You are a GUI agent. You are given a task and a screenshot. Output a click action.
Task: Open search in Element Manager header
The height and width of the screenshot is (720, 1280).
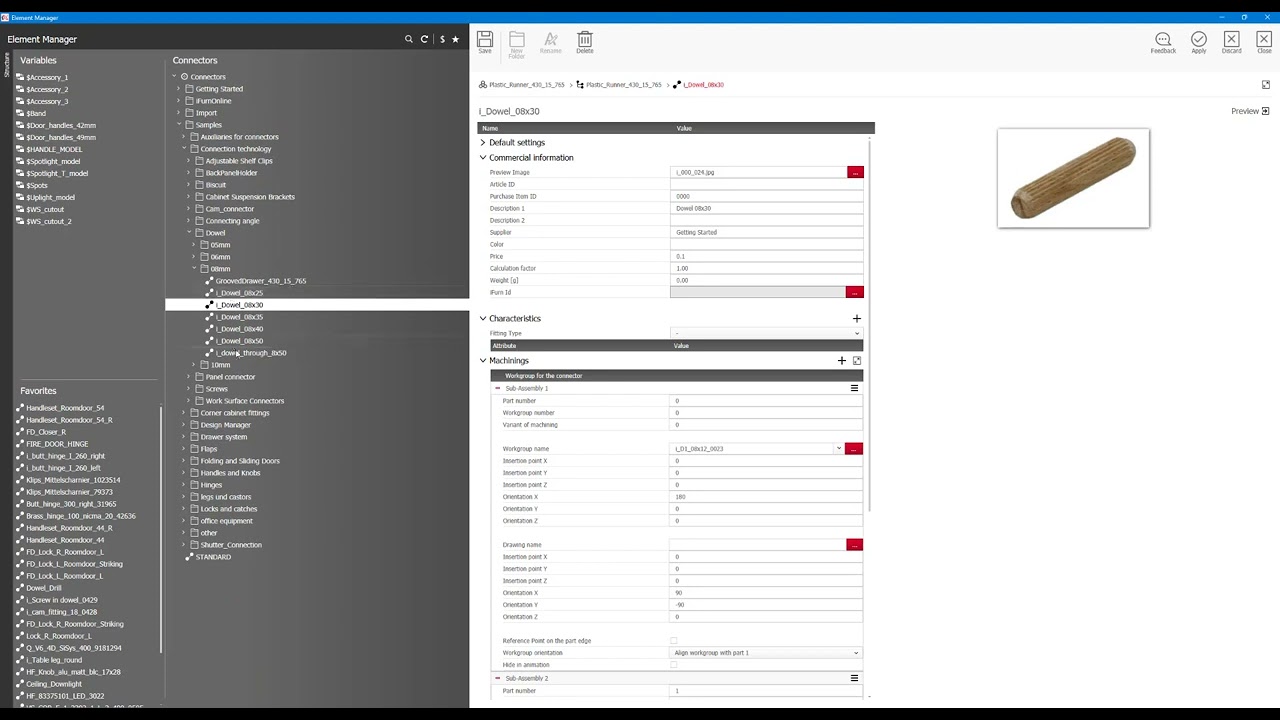click(408, 39)
